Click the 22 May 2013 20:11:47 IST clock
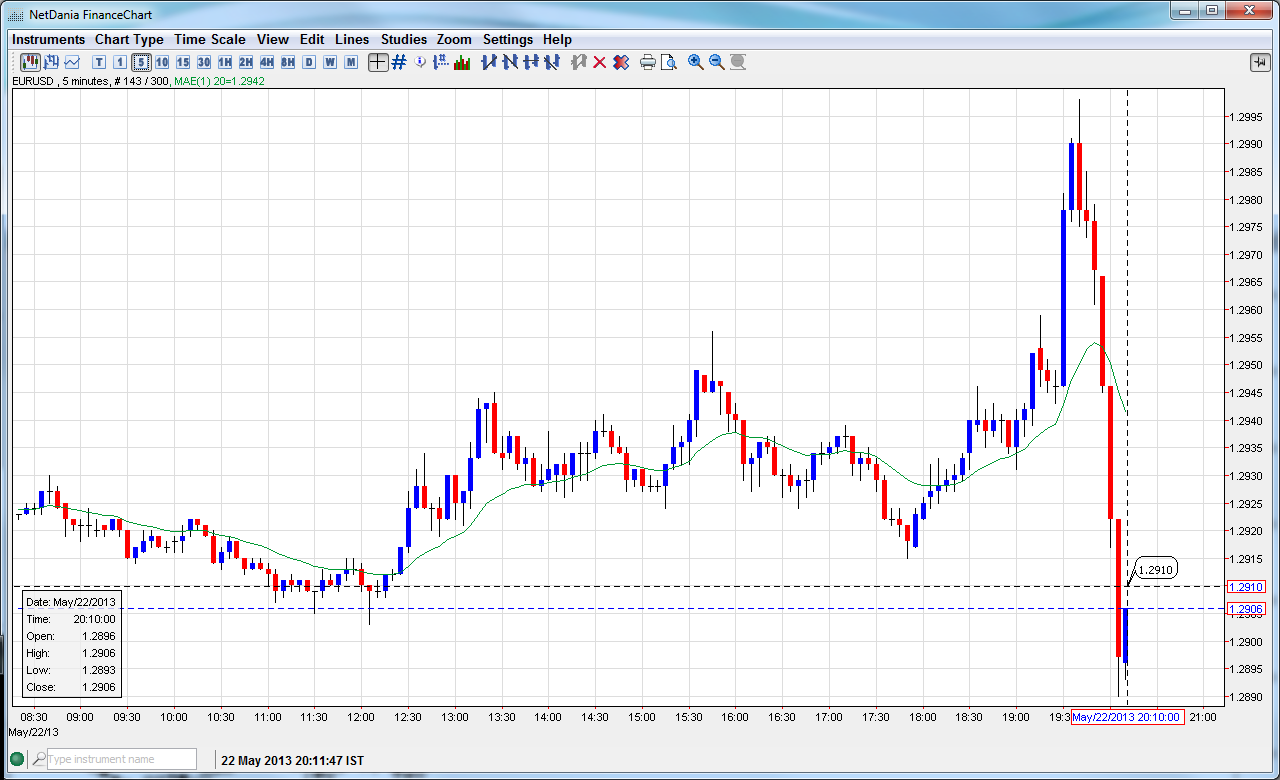Screen dimensions: 1280x780 point(292,761)
